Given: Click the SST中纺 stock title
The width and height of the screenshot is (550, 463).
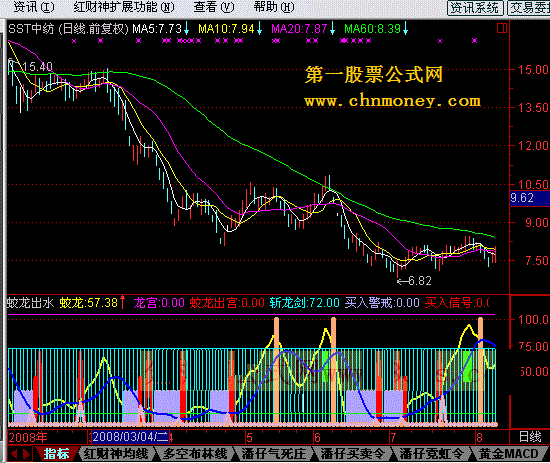Looking at the screenshot, I should 31,29.
